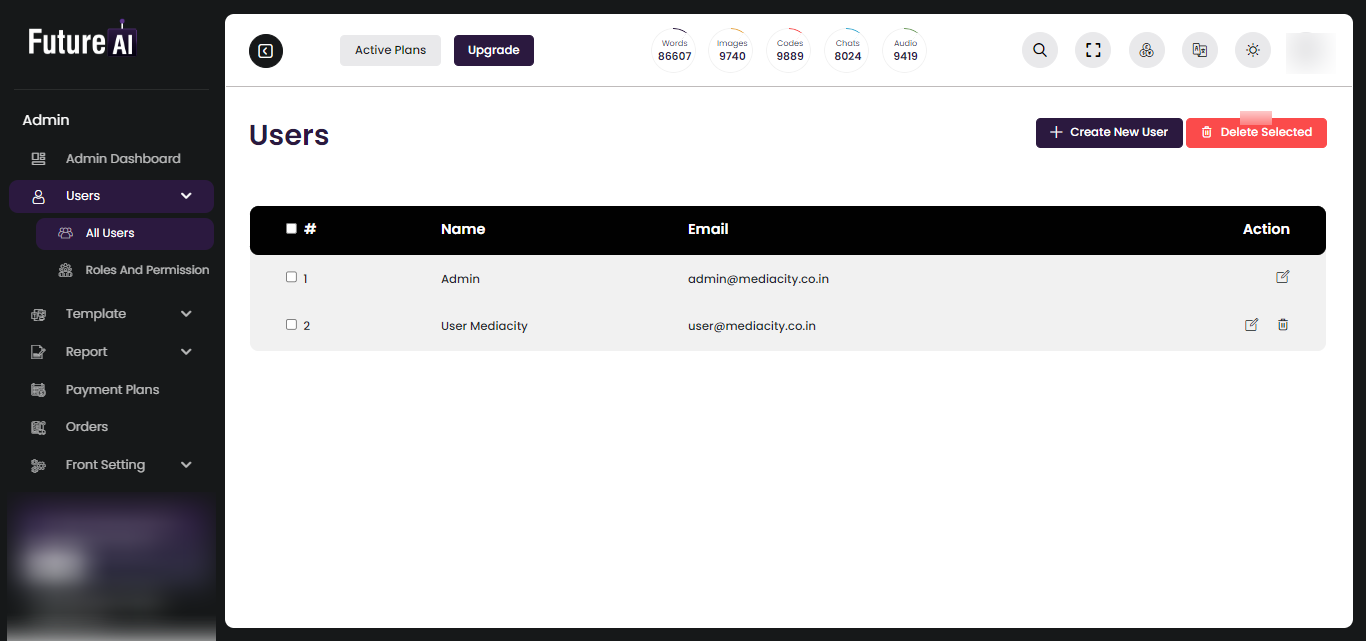Image resolution: width=1366 pixels, height=641 pixels.
Task: Edit Admin user via pencil icon
Action: 1283,277
